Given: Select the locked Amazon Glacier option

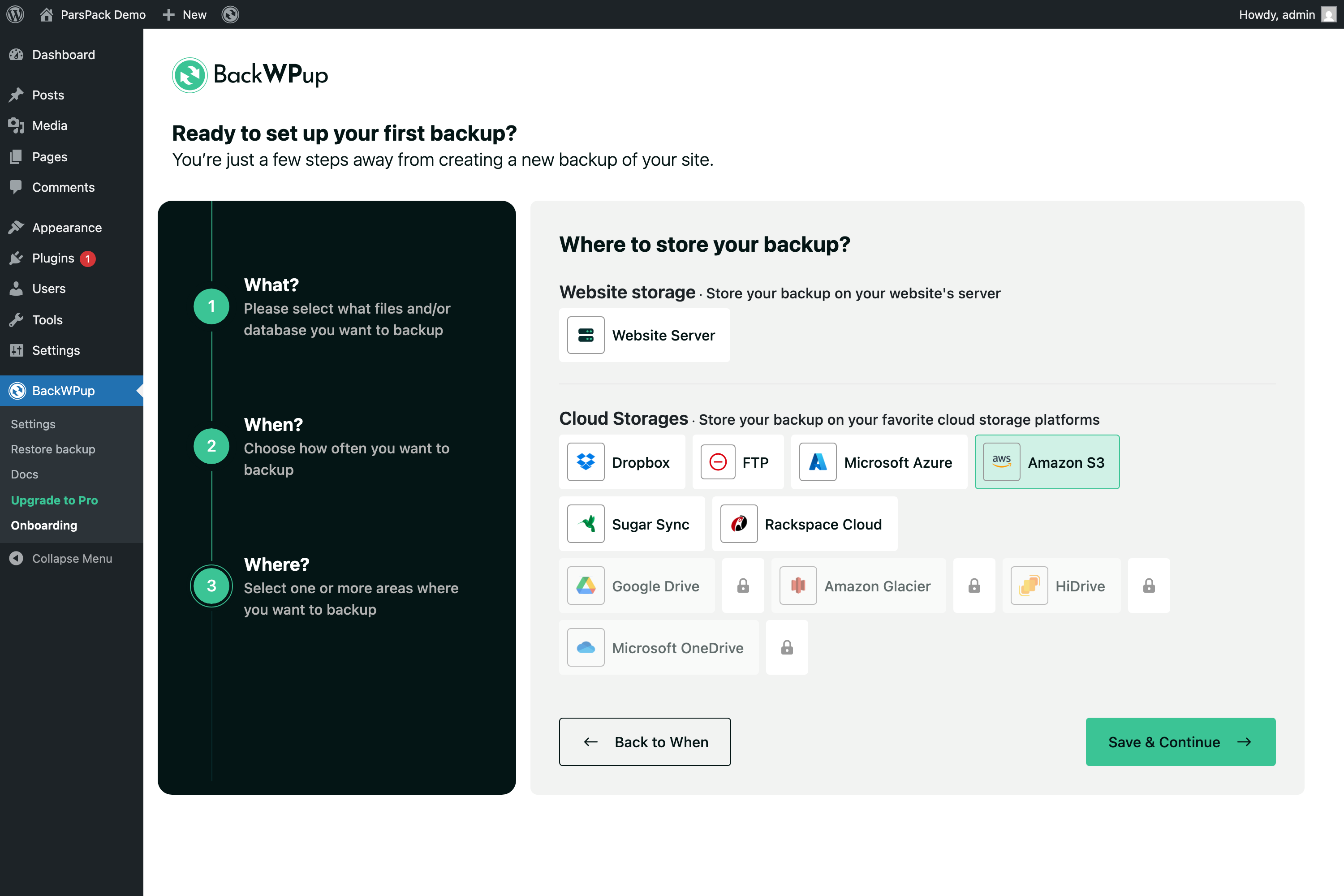Looking at the screenshot, I should tap(858, 586).
